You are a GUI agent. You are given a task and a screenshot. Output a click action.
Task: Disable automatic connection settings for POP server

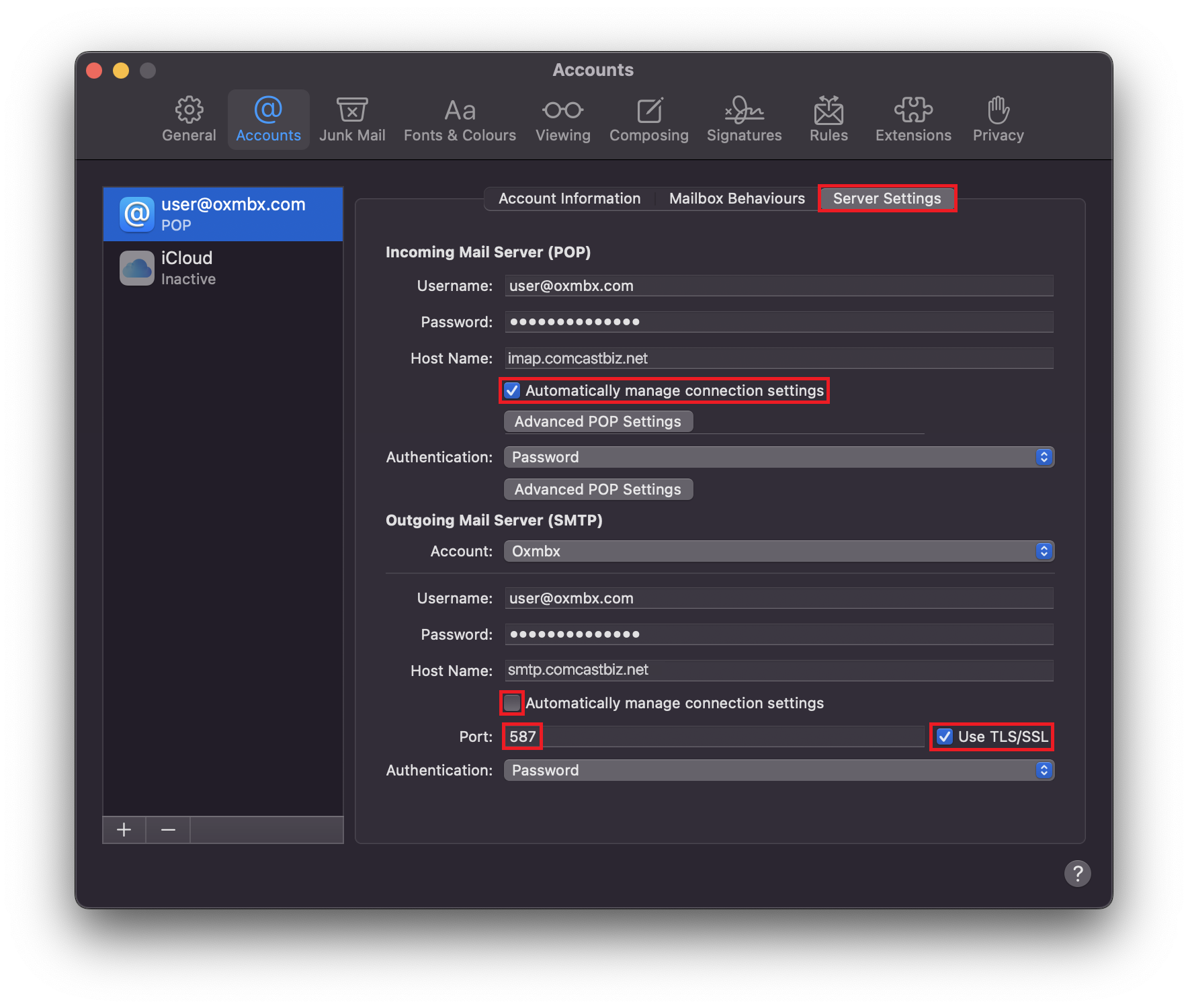(512, 390)
